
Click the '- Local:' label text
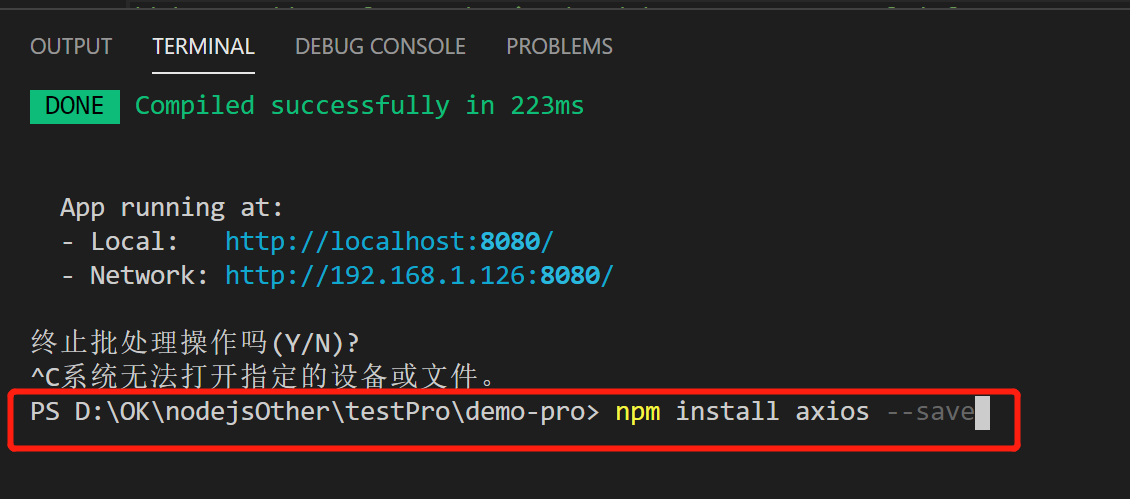click(120, 241)
